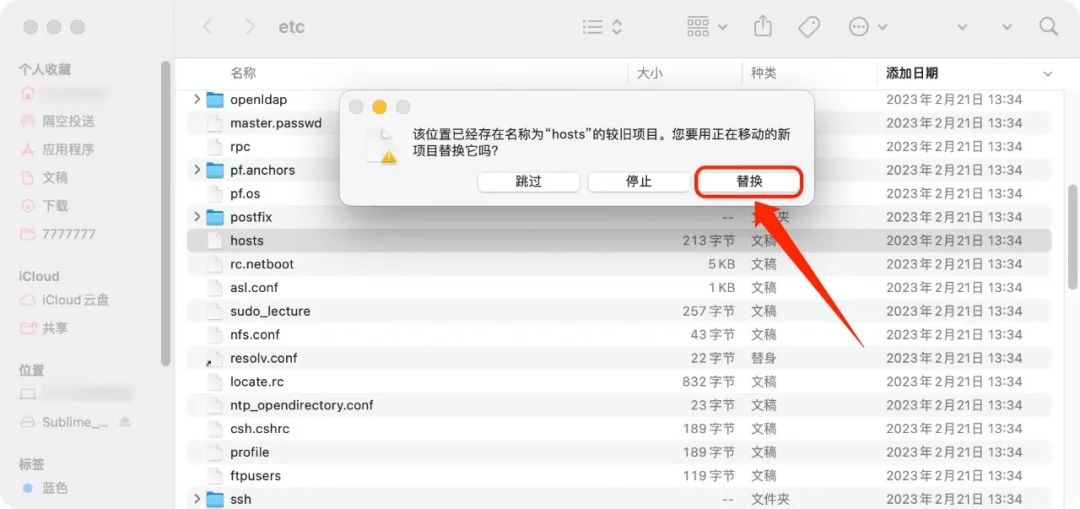Click the 共享 folder icon in sidebar
Image resolution: width=1080 pixels, height=509 pixels.
[x=28, y=329]
